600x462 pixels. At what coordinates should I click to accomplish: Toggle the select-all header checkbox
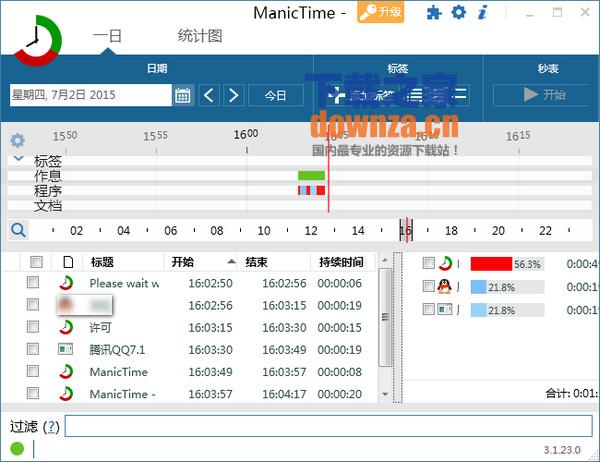click(x=36, y=262)
